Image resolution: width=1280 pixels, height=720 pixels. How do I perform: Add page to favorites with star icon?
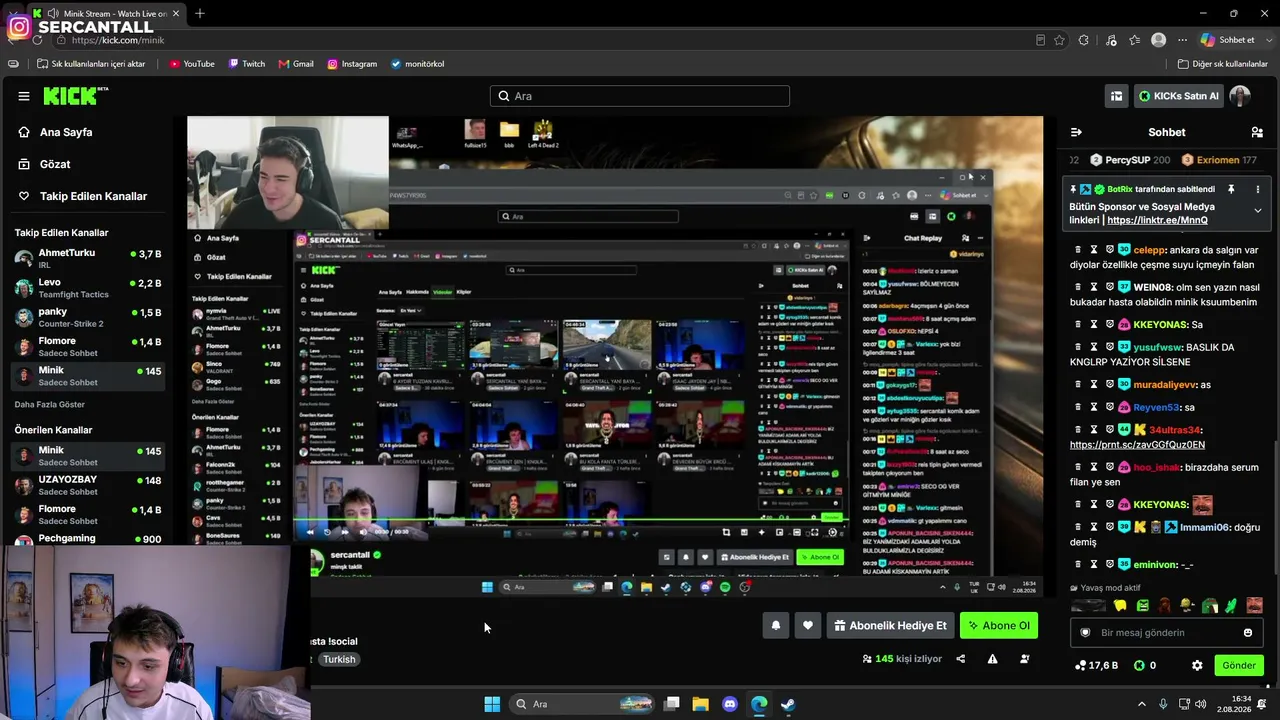[x=1059, y=40]
